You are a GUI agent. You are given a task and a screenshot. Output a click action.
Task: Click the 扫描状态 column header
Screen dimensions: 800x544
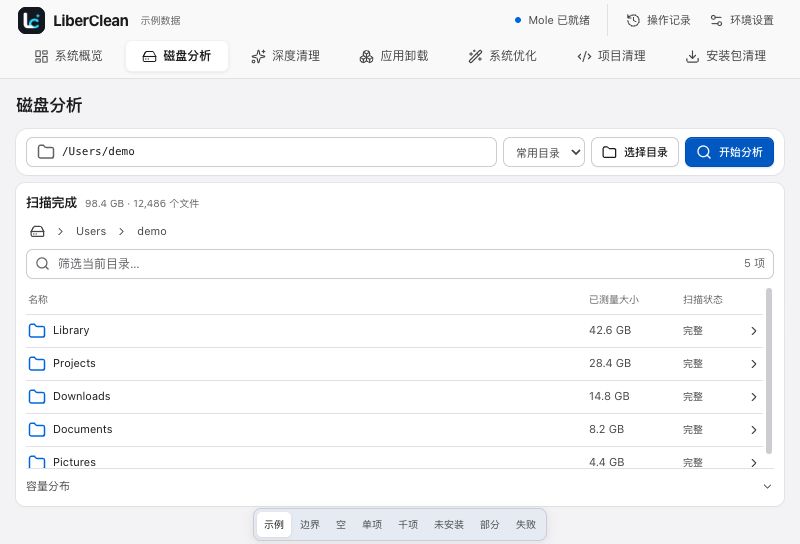pyautogui.click(x=703, y=300)
